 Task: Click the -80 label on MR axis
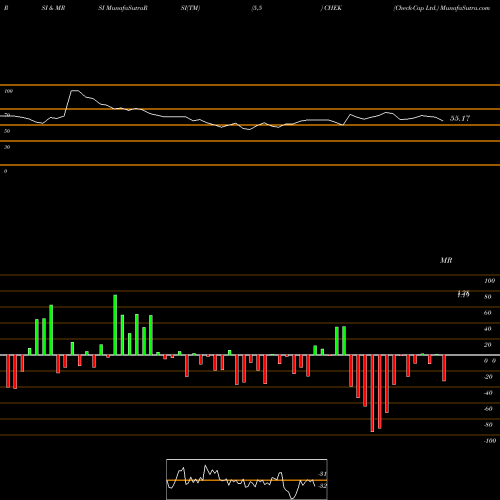488,425
